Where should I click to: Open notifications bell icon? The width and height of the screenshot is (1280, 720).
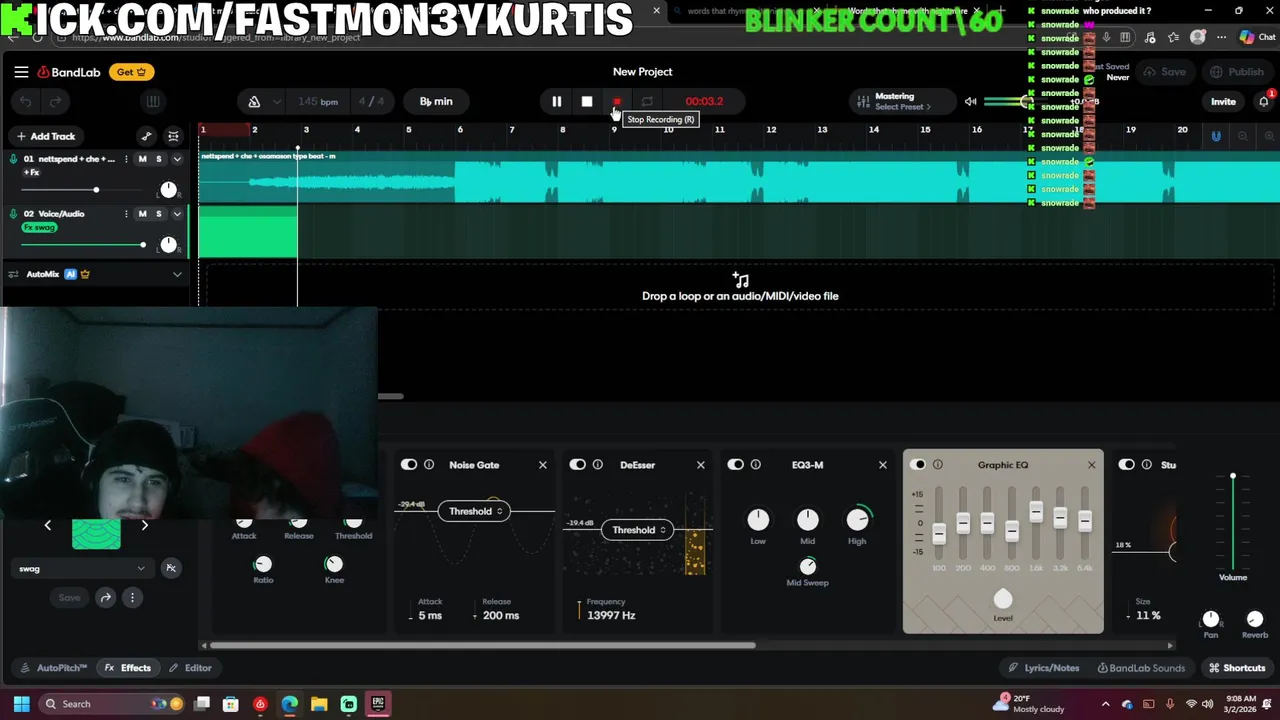[x=1264, y=101]
